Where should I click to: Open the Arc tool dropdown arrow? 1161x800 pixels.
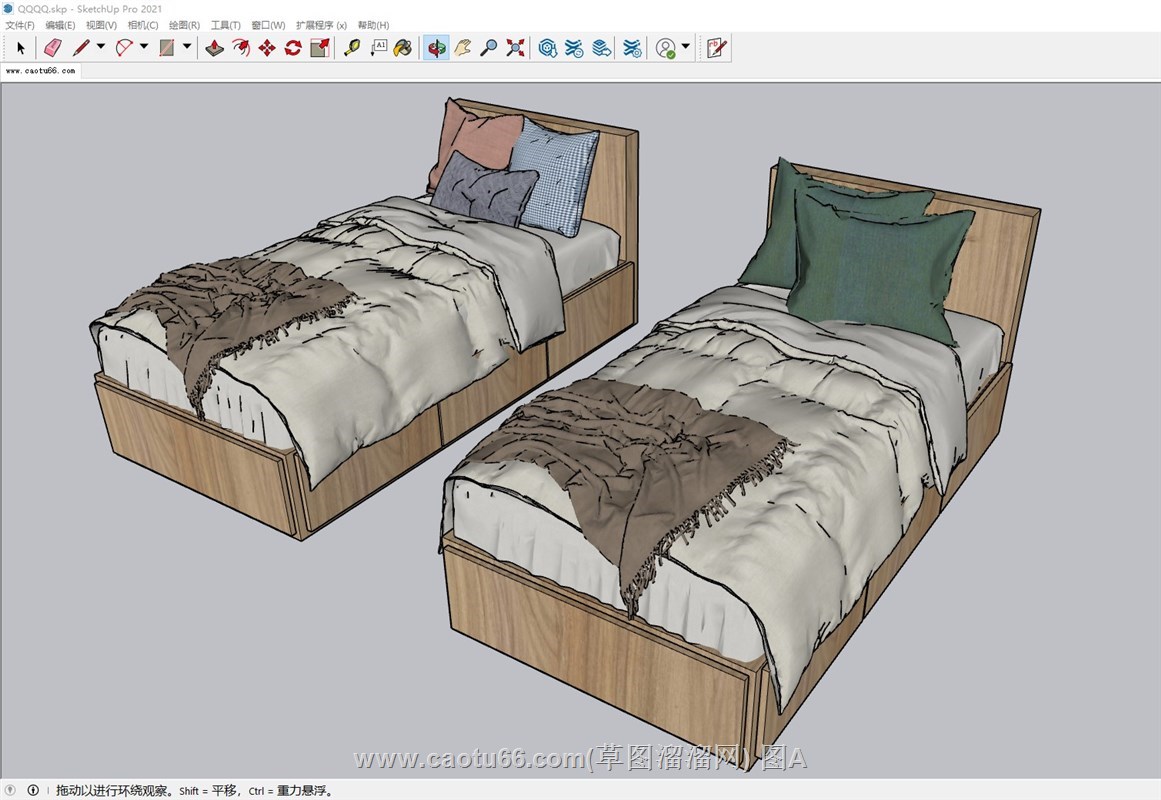click(143, 47)
